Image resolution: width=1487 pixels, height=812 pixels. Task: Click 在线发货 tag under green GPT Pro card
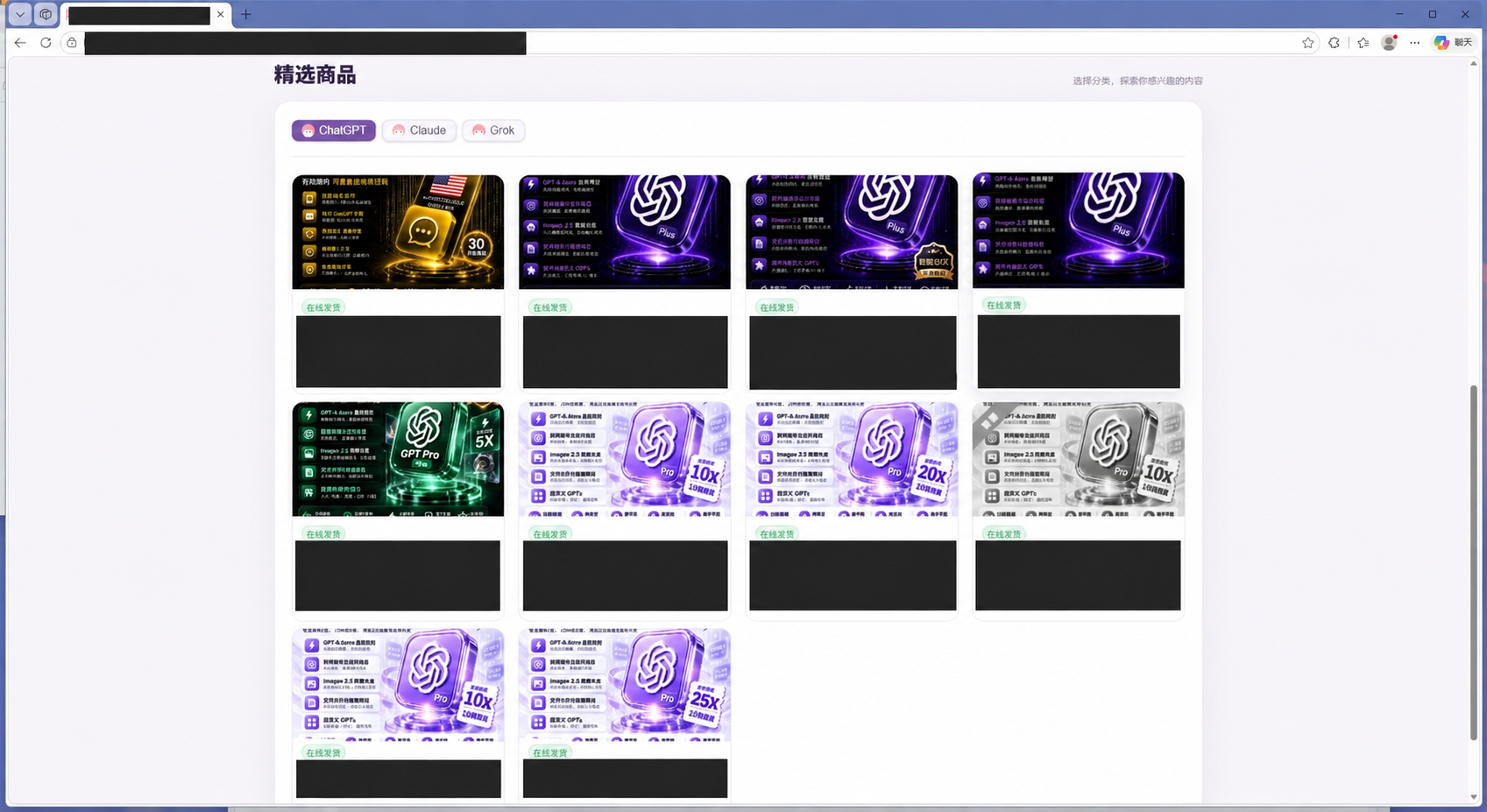tap(323, 534)
